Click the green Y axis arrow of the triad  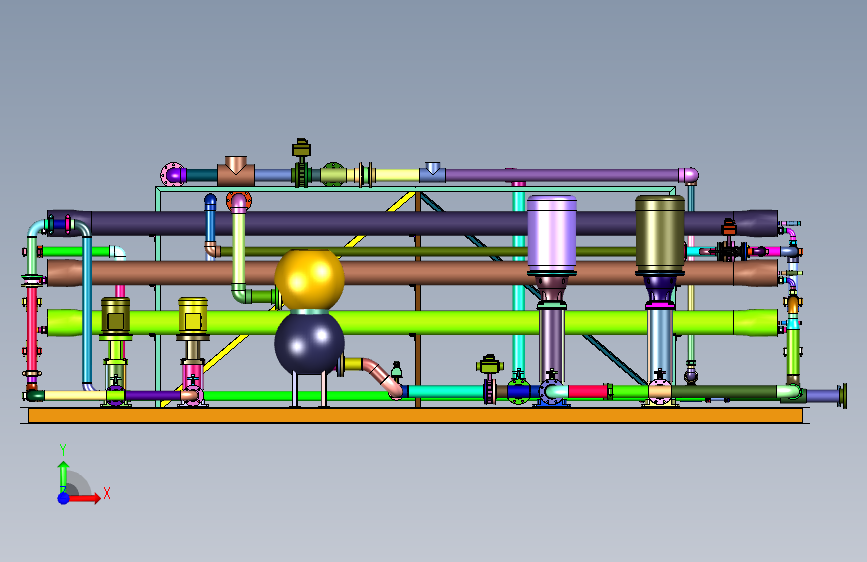pyautogui.click(x=63, y=475)
